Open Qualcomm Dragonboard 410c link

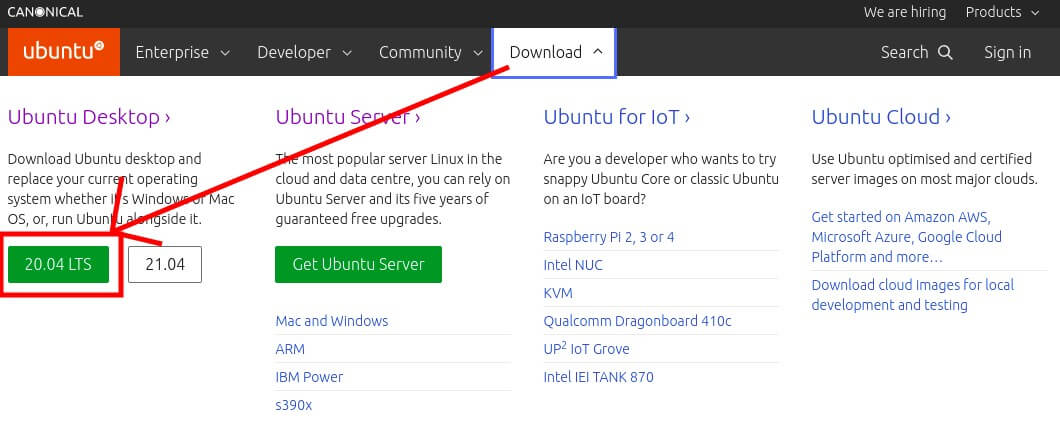tap(637, 321)
